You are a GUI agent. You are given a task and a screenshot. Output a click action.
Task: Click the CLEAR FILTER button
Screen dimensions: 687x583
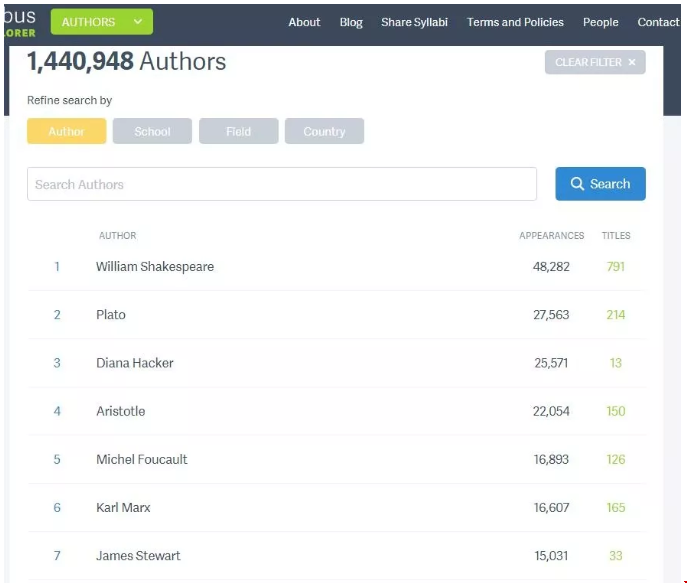tap(595, 62)
